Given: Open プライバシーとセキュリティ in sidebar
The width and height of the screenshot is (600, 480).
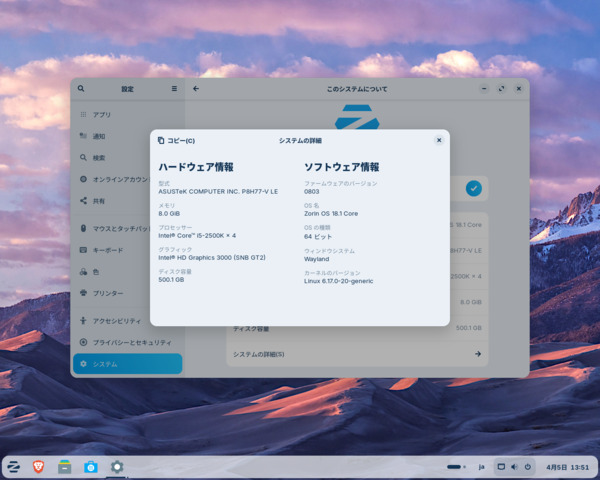Looking at the screenshot, I should 127,342.
